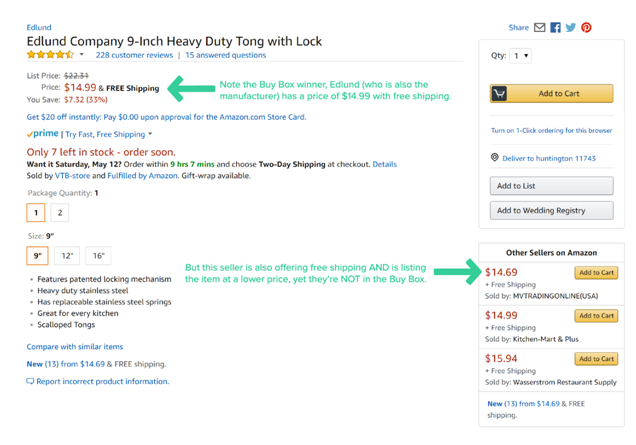Open the Qty dropdown
The width and height of the screenshot is (636, 445).
click(x=521, y=56)
